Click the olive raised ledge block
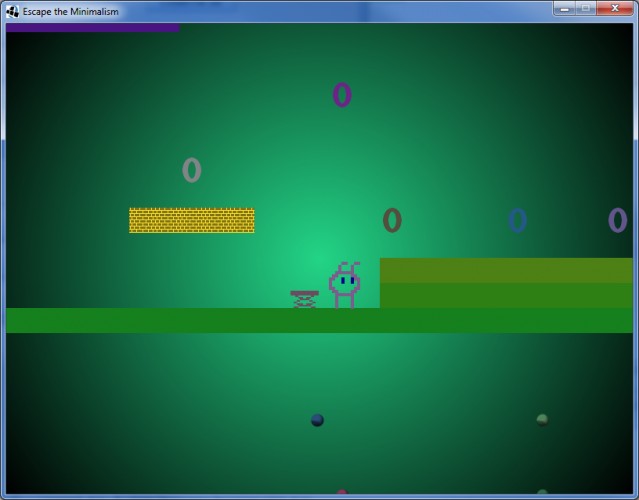Image resolution: width=639 pixels, height=500 pixels. point(506,283)
